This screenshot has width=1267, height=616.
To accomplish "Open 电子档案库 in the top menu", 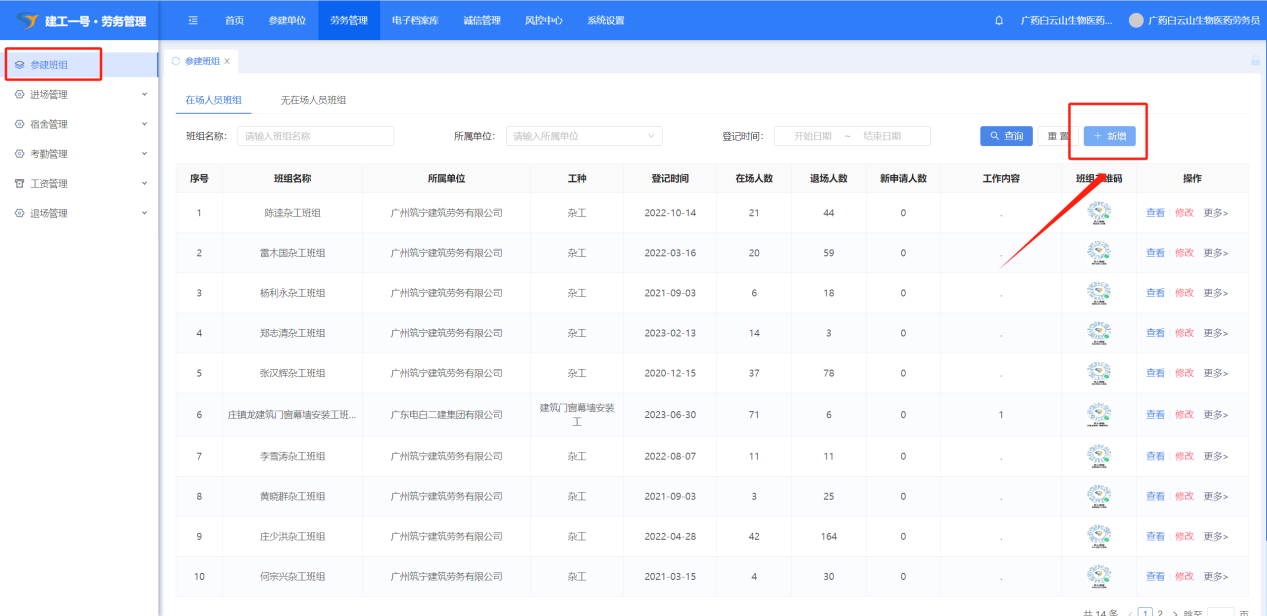I will 415,20.
